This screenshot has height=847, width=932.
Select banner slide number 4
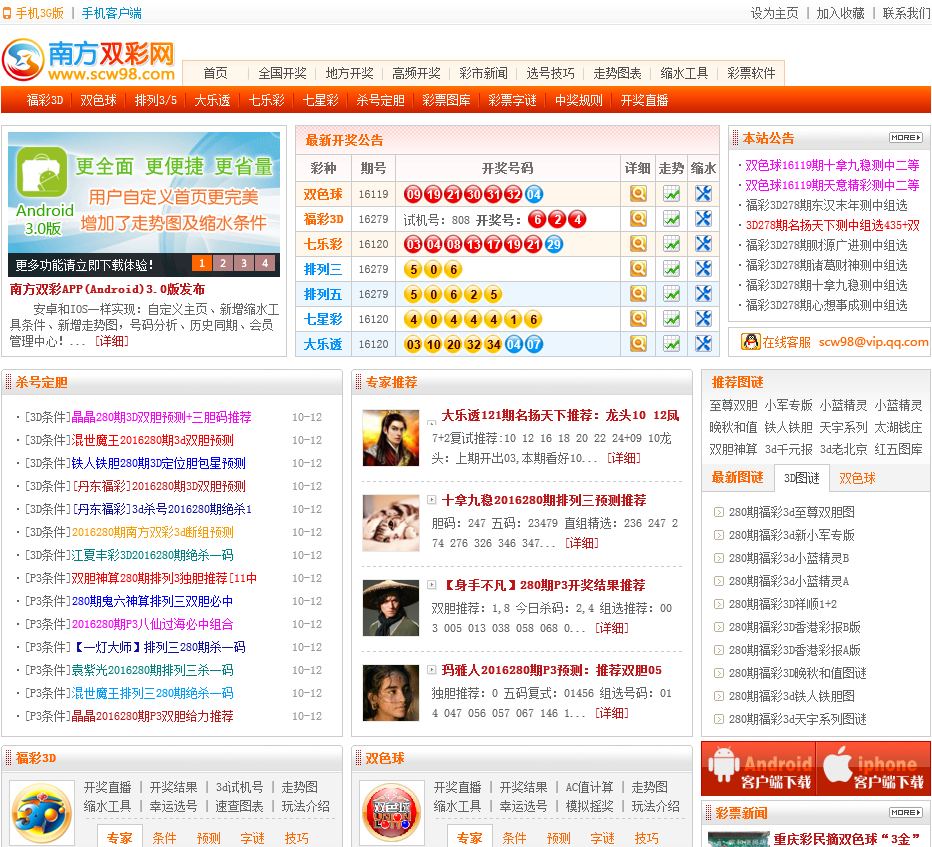[264, 264]
